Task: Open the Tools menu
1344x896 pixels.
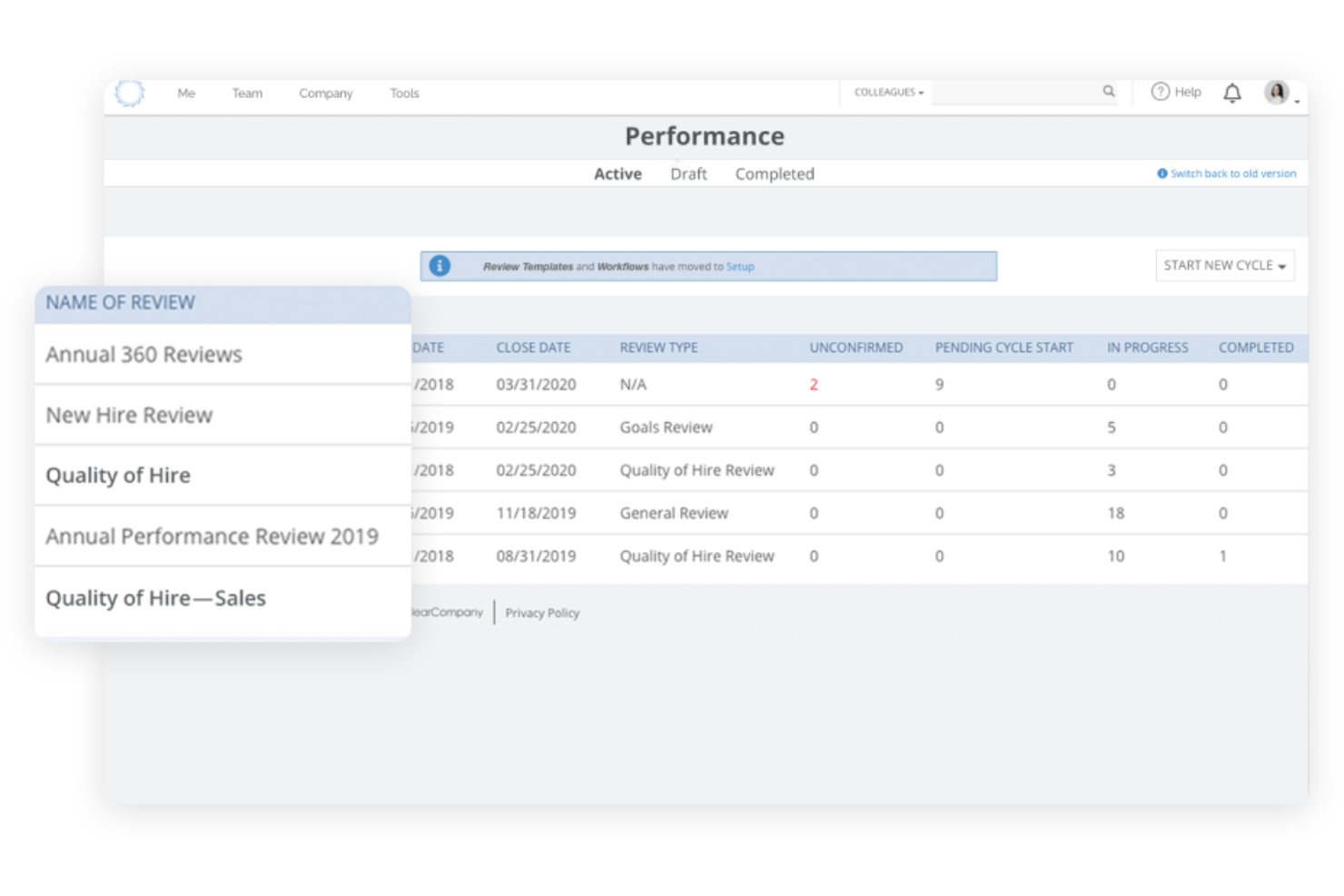Action: click(404, 93)
